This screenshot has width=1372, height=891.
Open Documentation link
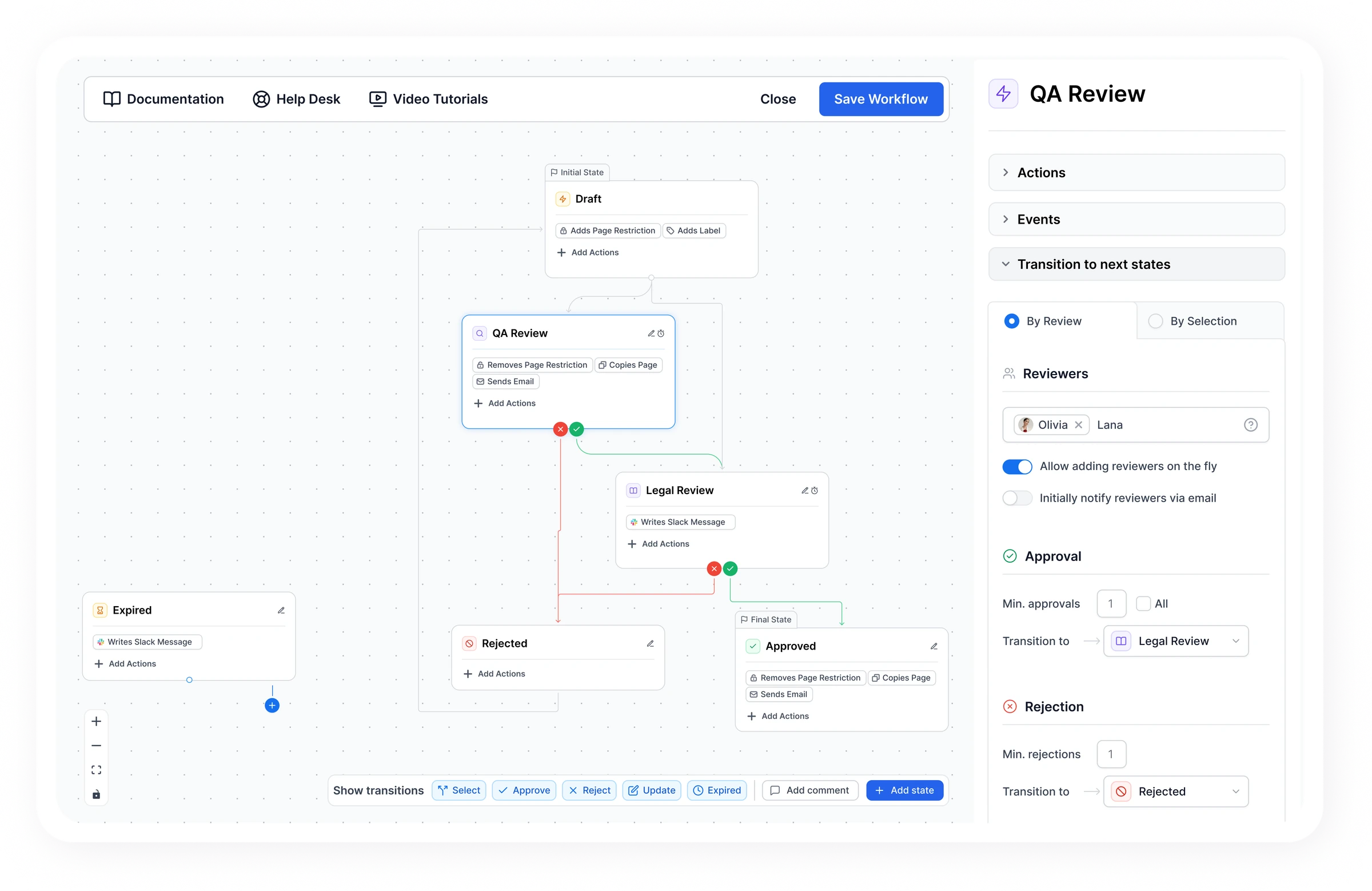click(163, 99)
